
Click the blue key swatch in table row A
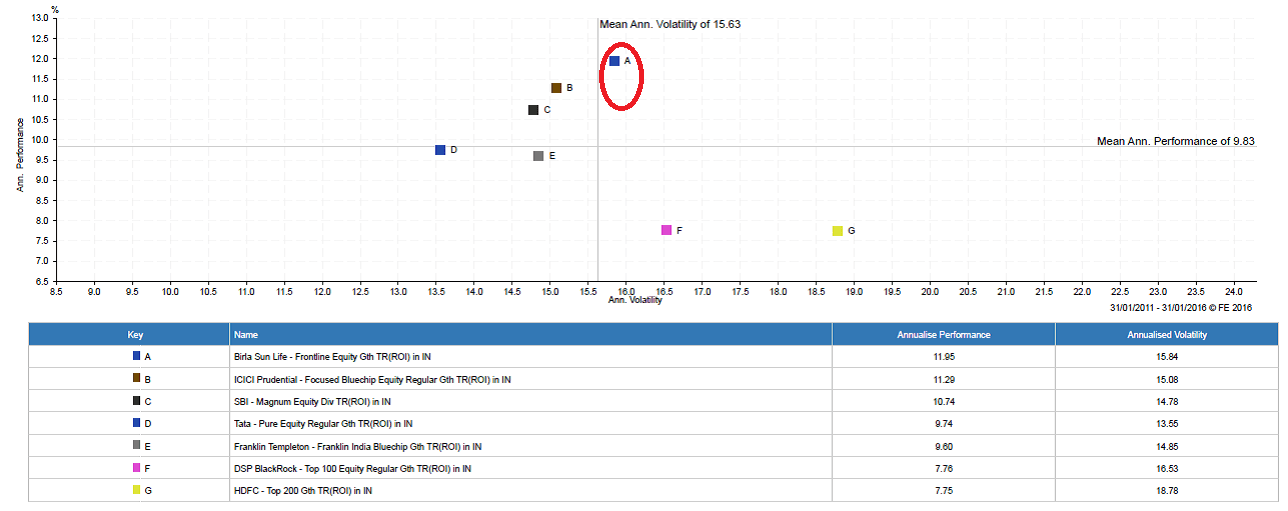tap(136, 356)
